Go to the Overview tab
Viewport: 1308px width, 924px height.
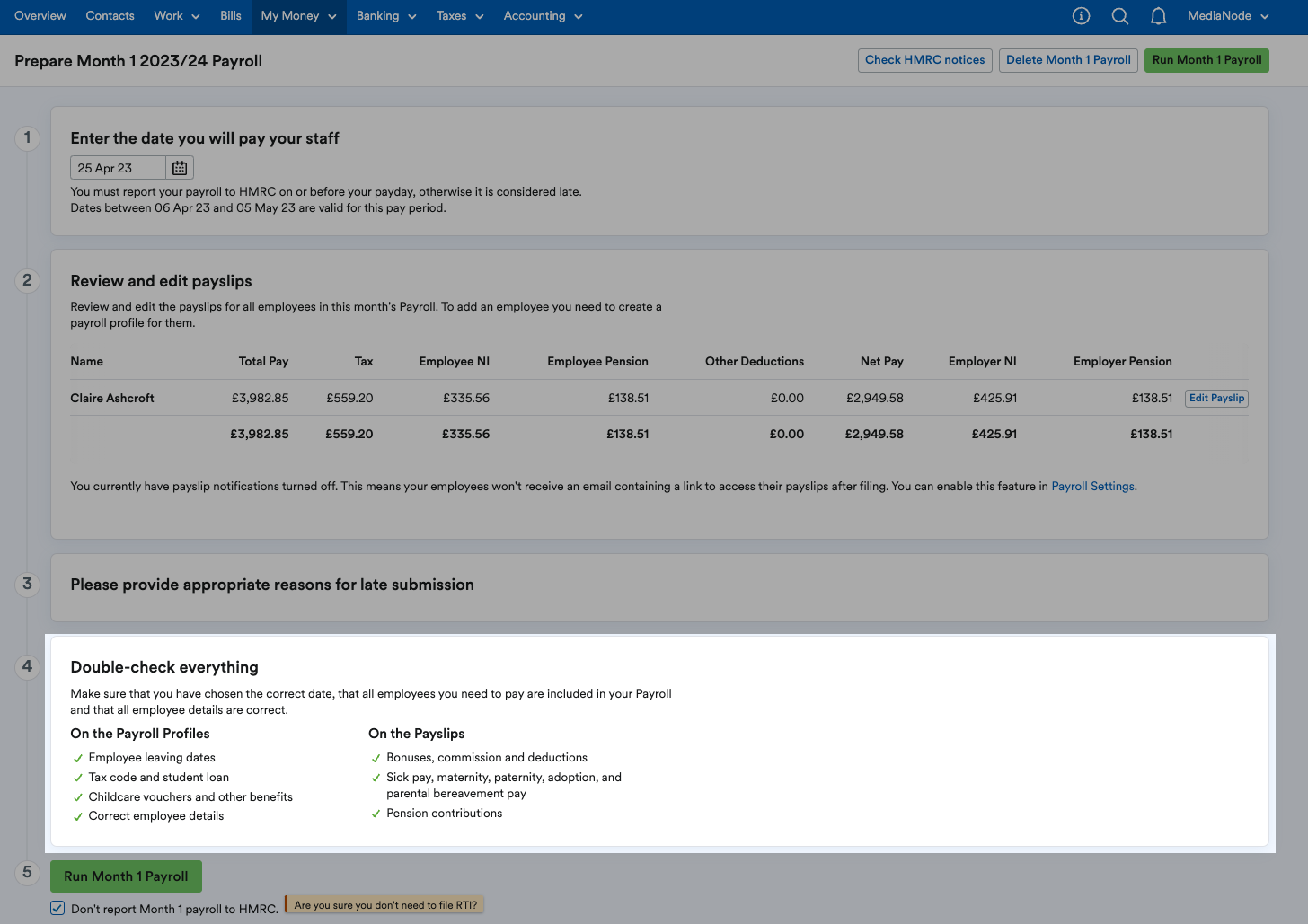[40, 16]
